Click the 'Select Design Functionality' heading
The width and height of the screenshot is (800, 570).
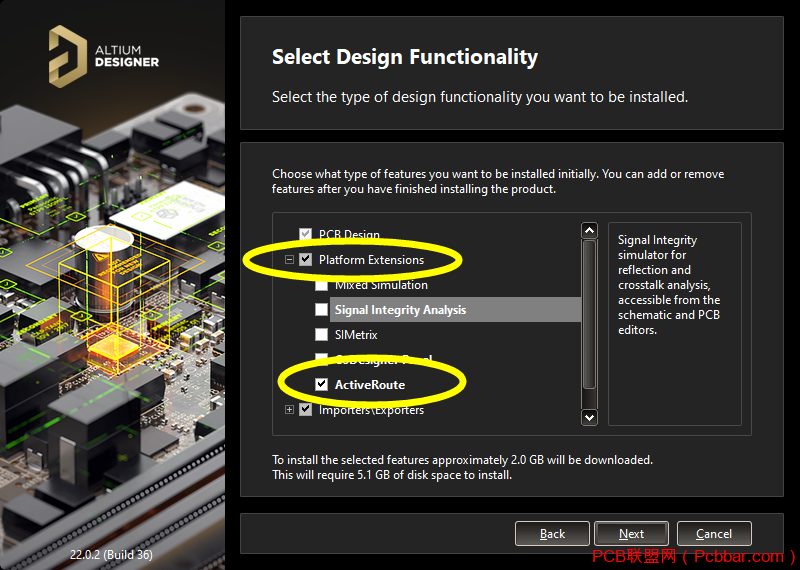(405, 57)
